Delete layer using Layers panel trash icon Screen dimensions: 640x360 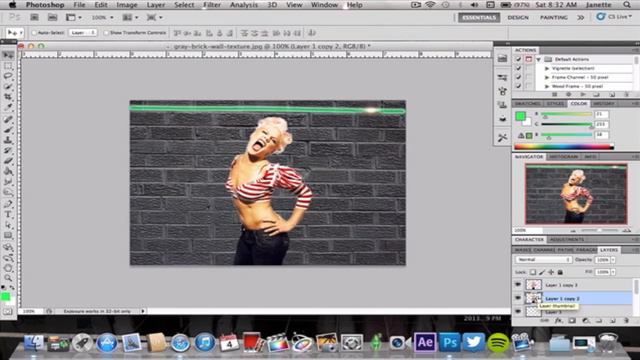click(627, 321)
